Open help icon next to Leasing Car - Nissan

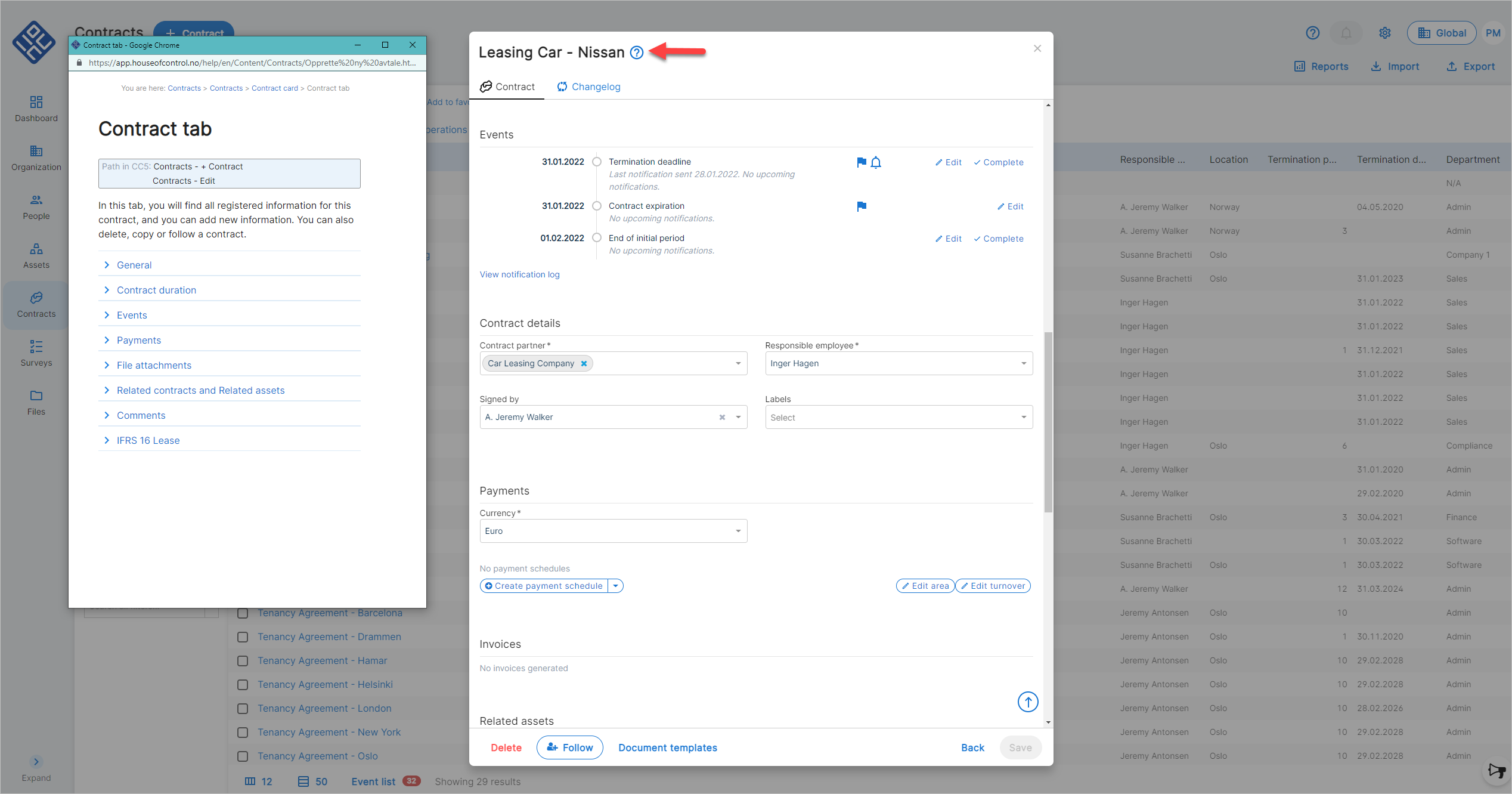[637, 52]
